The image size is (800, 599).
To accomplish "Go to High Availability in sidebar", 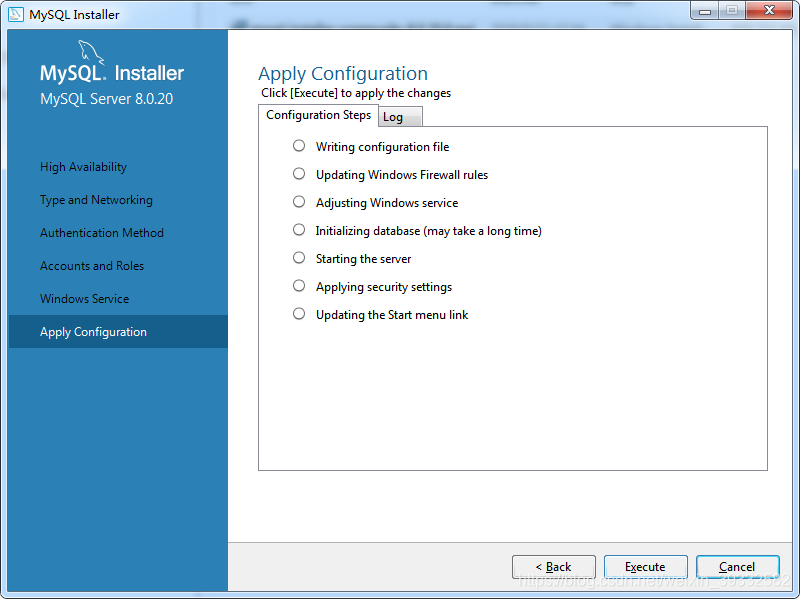I will (x=84, y=167).
